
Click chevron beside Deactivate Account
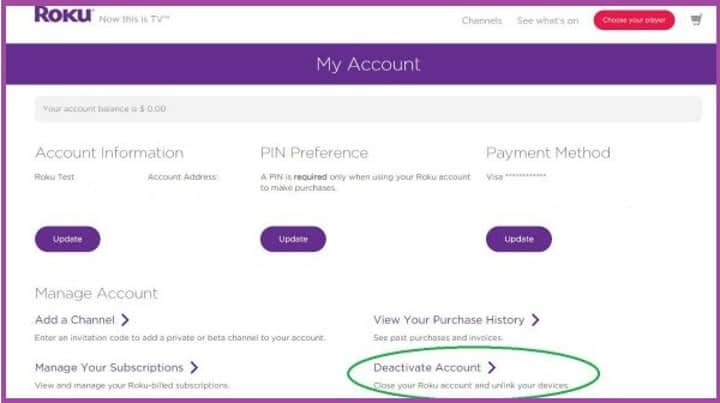492,367
